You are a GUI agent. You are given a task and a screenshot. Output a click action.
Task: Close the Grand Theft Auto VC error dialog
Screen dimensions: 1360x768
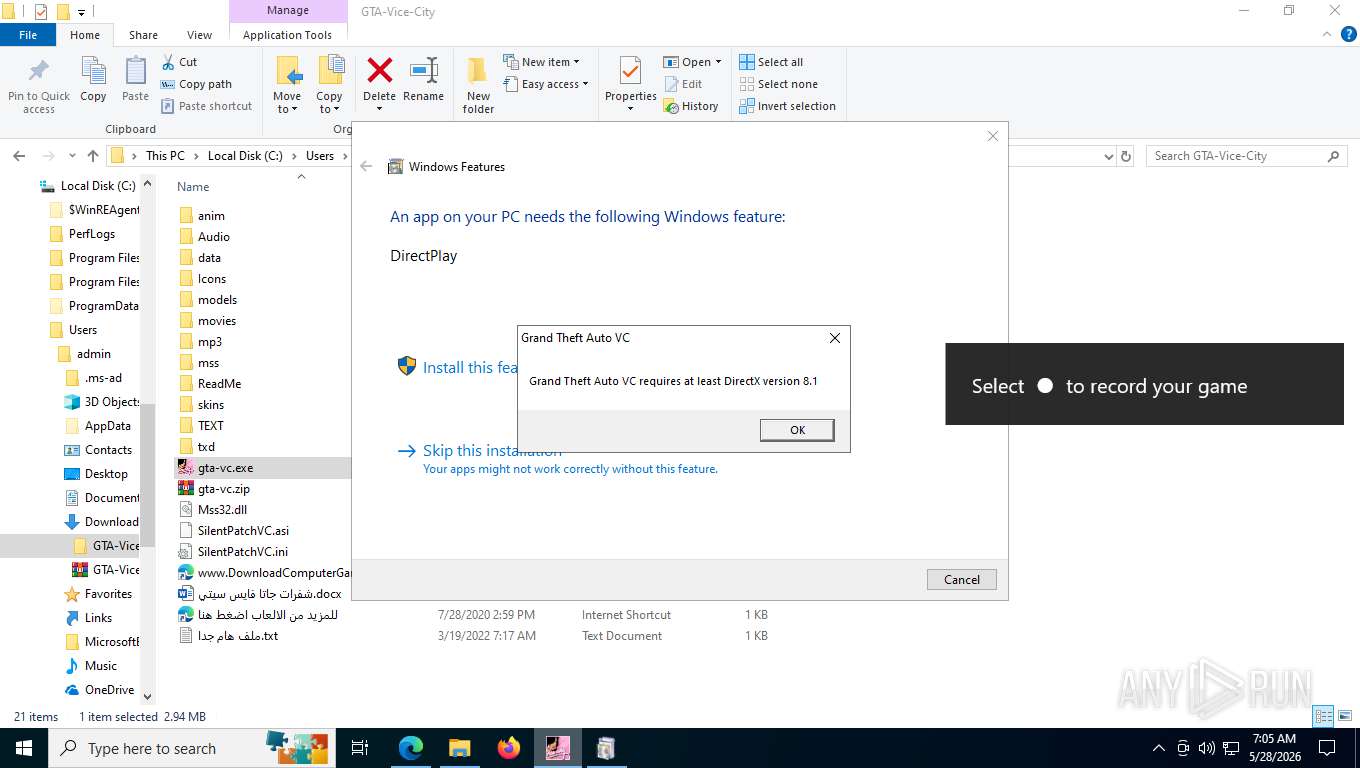835,338
